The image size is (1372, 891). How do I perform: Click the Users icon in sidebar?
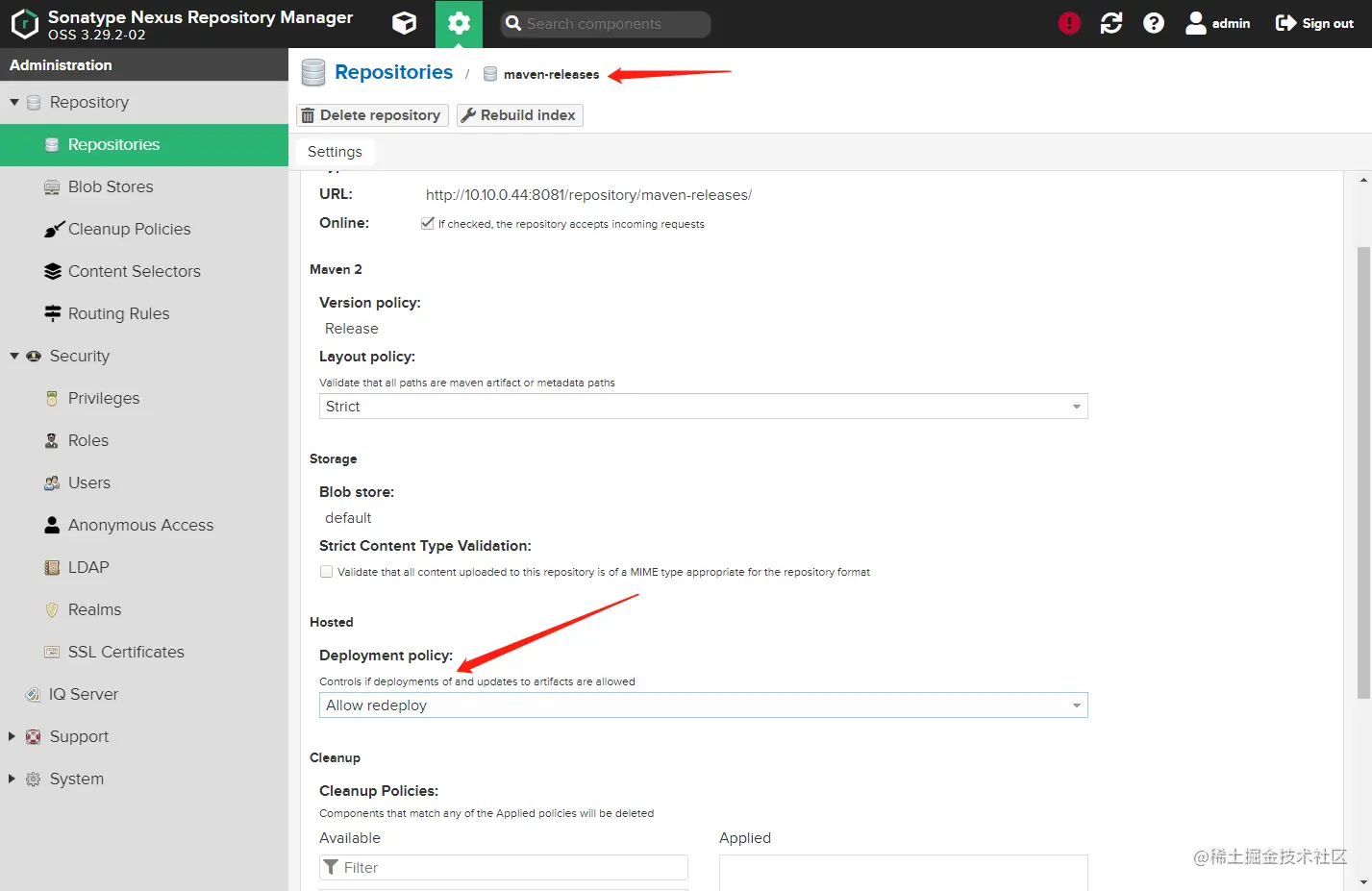pyautogui.click(x=52, y=483)
